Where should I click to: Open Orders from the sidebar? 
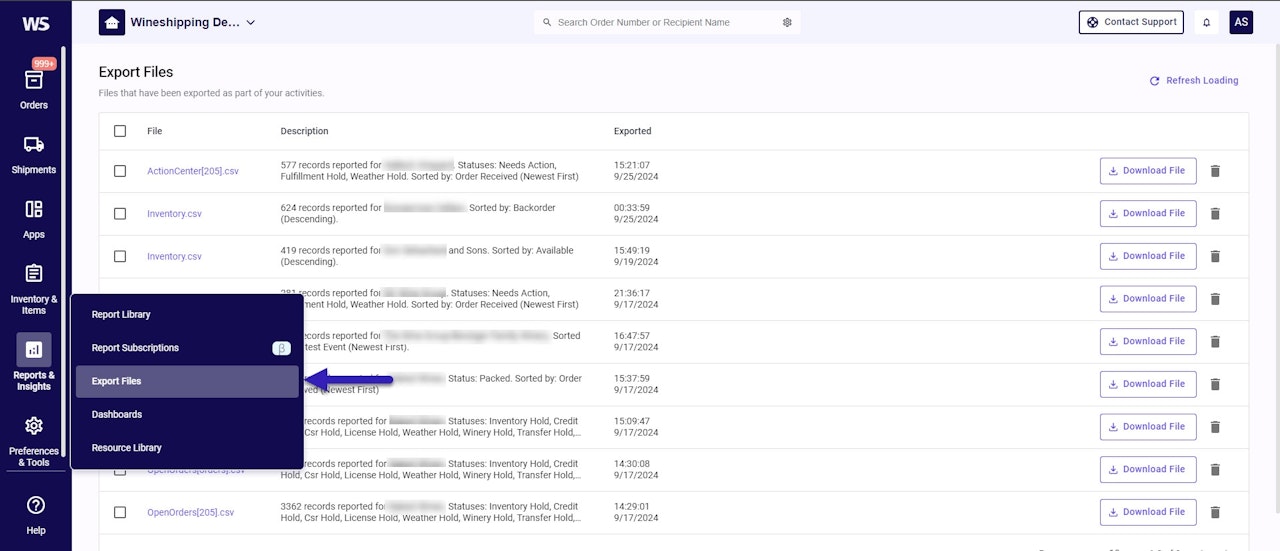coord(34,89)
